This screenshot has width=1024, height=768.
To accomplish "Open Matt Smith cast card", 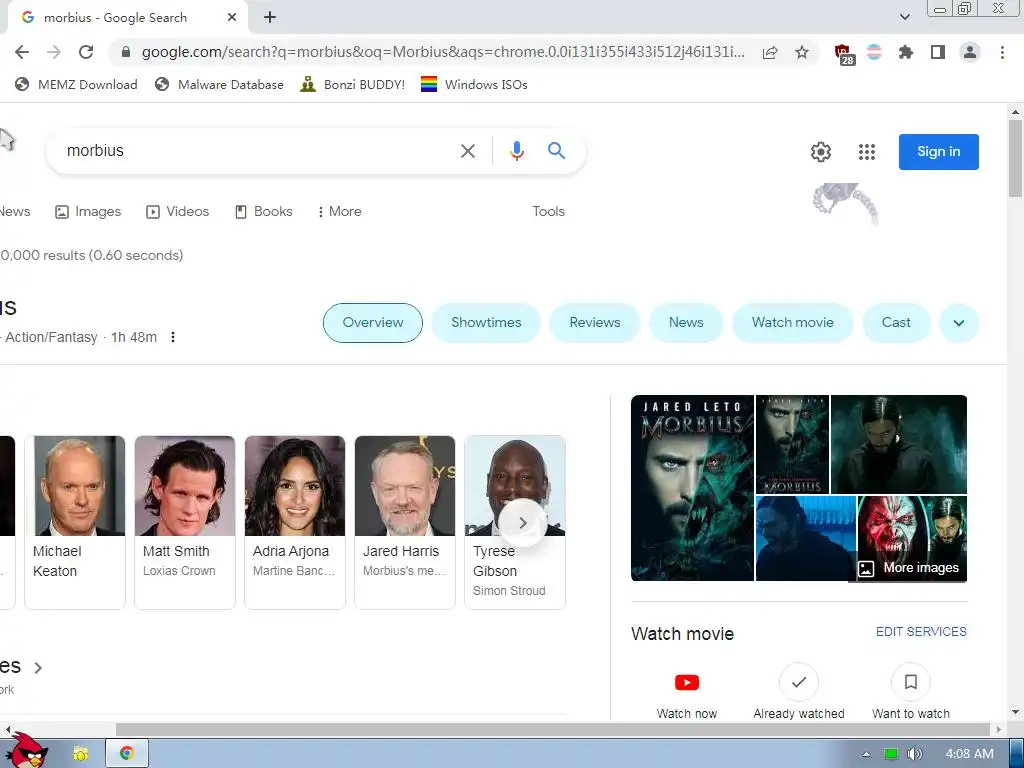I will tap(185, 522).
